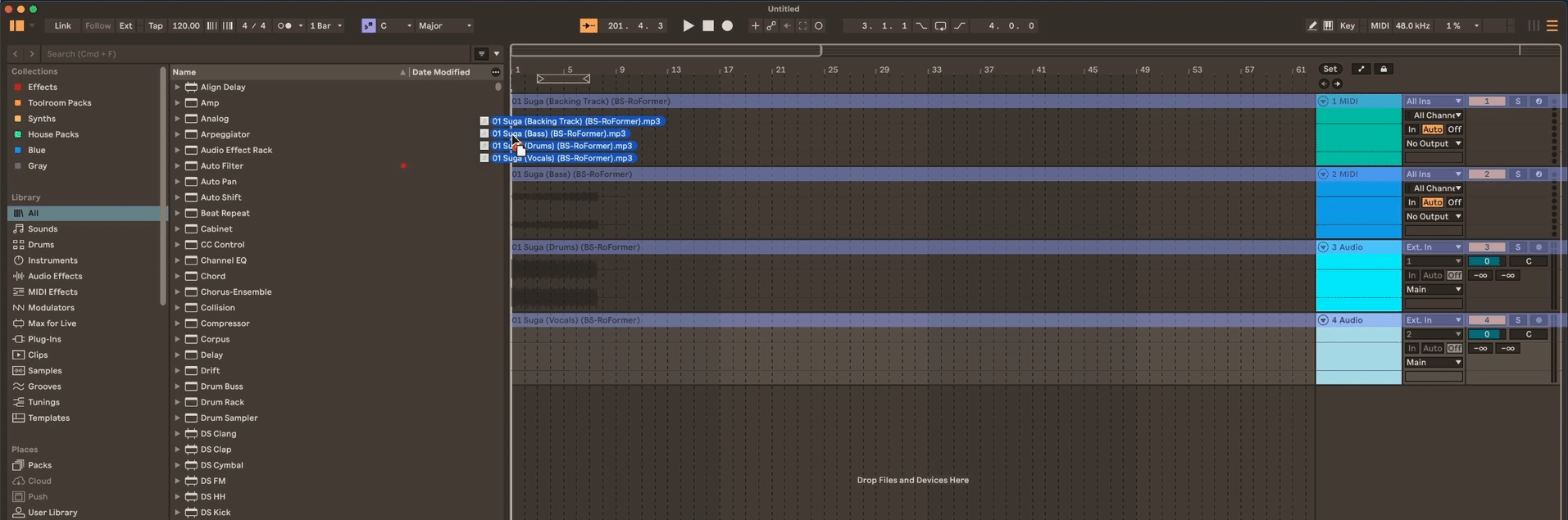Screen dimensions: 1568x520
Task: Select the red Effects collection
Action: [x=43, y=87]
